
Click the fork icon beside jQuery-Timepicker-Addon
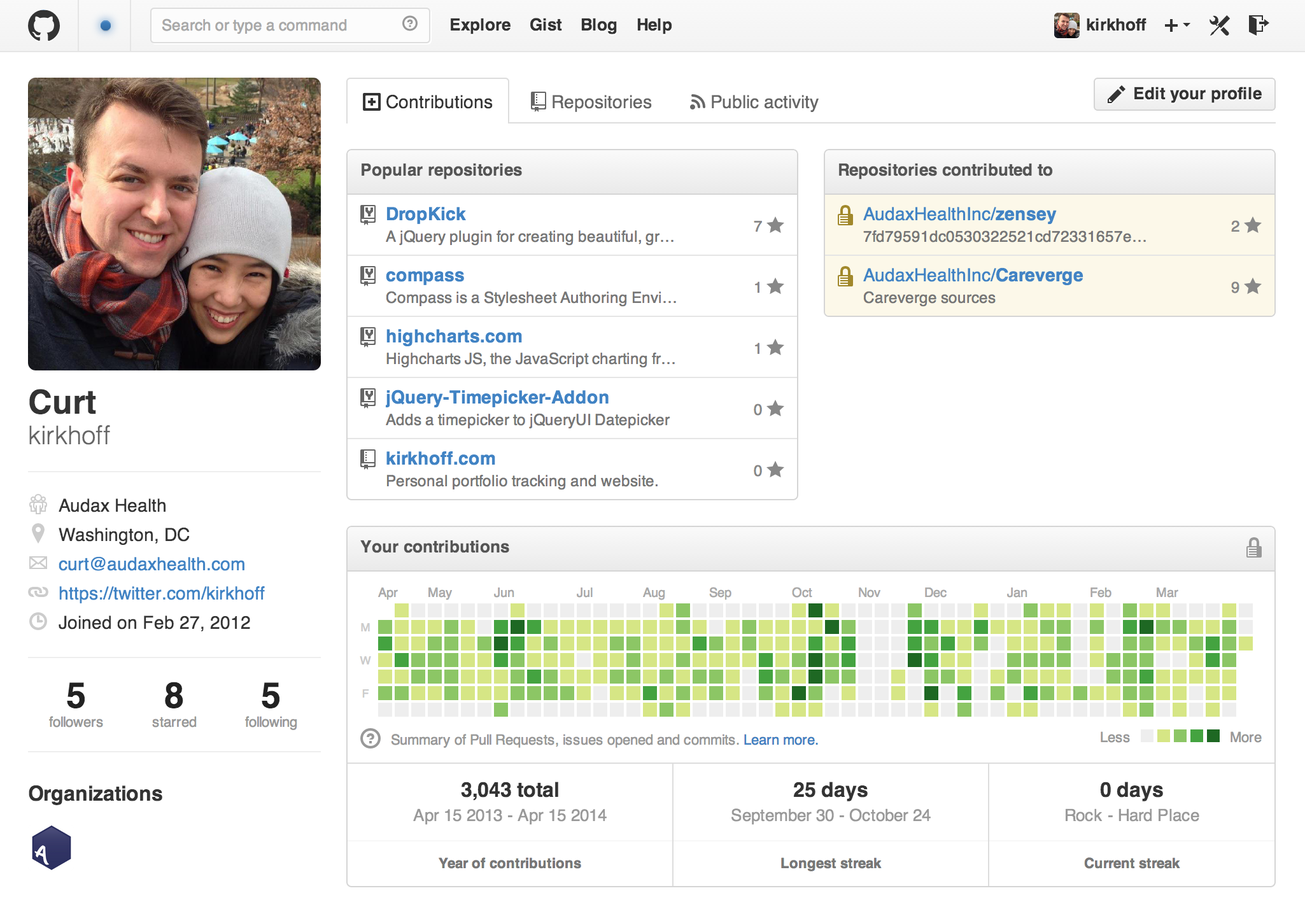pyautogui.click(x=368, y=397)
